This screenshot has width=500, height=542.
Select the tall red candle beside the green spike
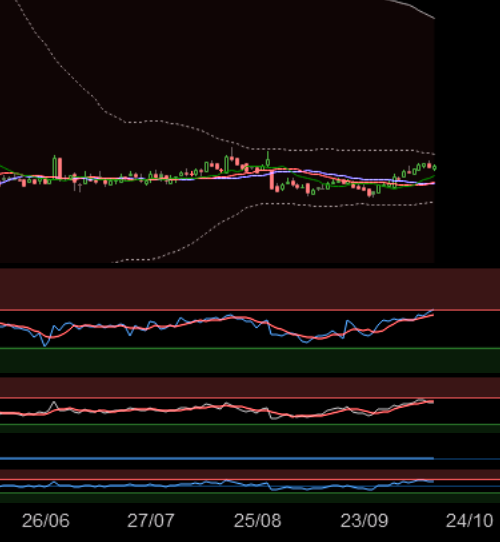coord(60,168)
